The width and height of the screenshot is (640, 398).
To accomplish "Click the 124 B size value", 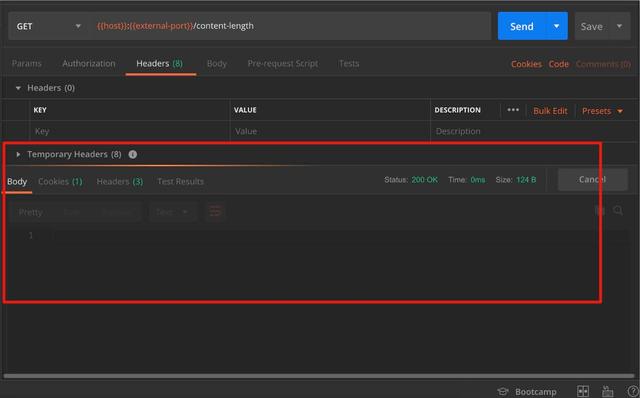I will point(526,180).
